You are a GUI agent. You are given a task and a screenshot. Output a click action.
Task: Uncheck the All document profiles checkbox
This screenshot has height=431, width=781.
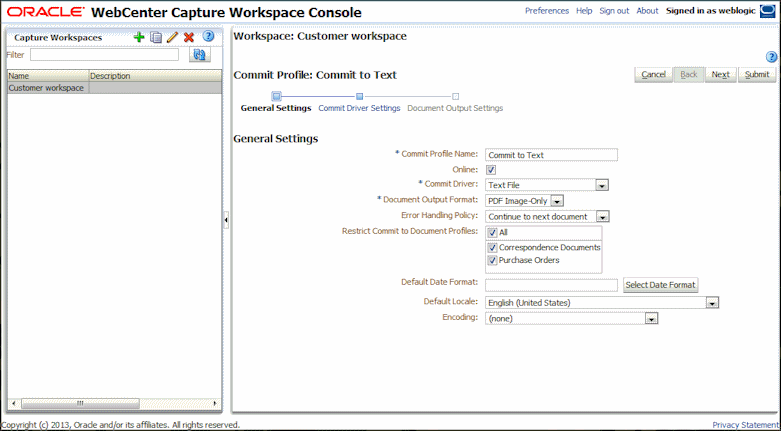point(493,233)
